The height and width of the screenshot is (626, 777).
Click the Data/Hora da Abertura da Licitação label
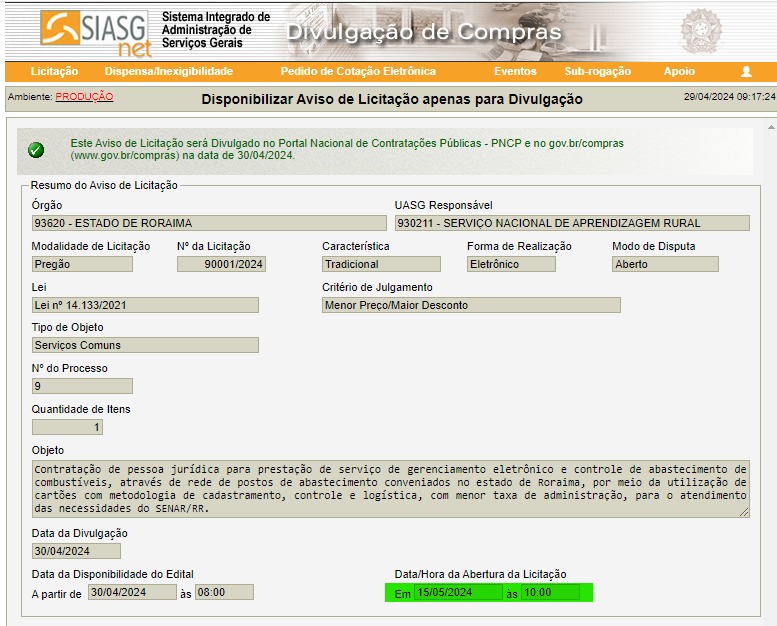pyautogui.click(x=480, y=574)
